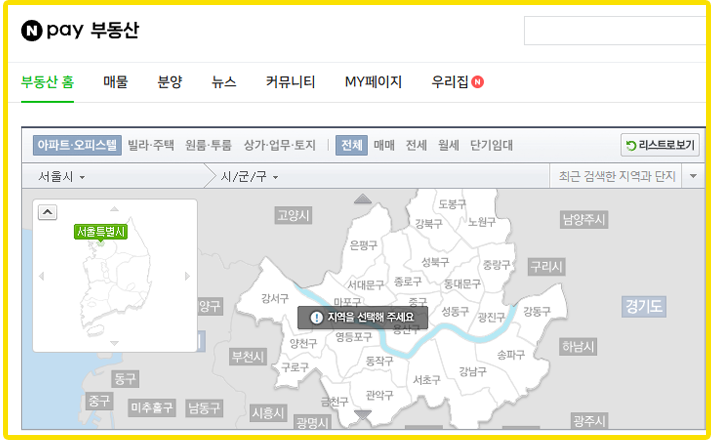Select 양천구 on the Seoul map

(x=303, y=343)
